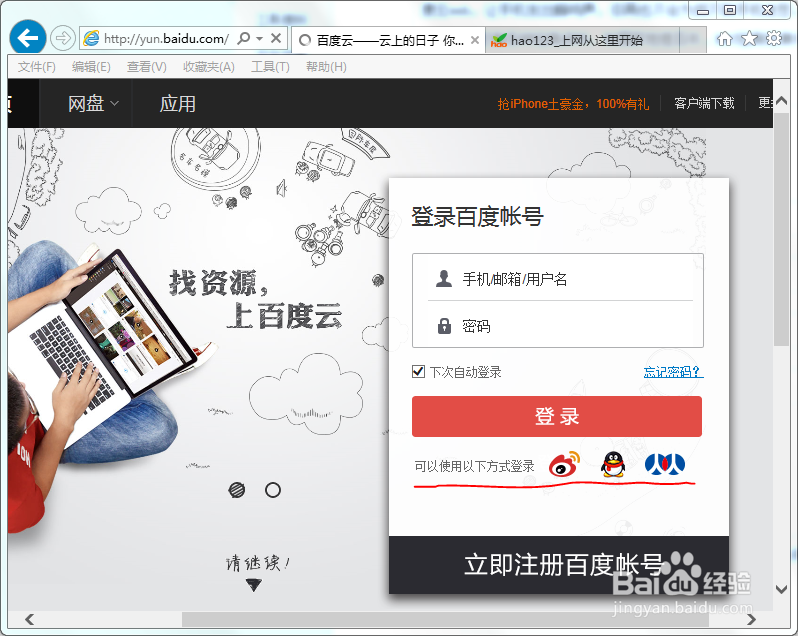The image size is (798, 636).
Task: Open the address bar dropdown arrow
Action: pos(260,39)
